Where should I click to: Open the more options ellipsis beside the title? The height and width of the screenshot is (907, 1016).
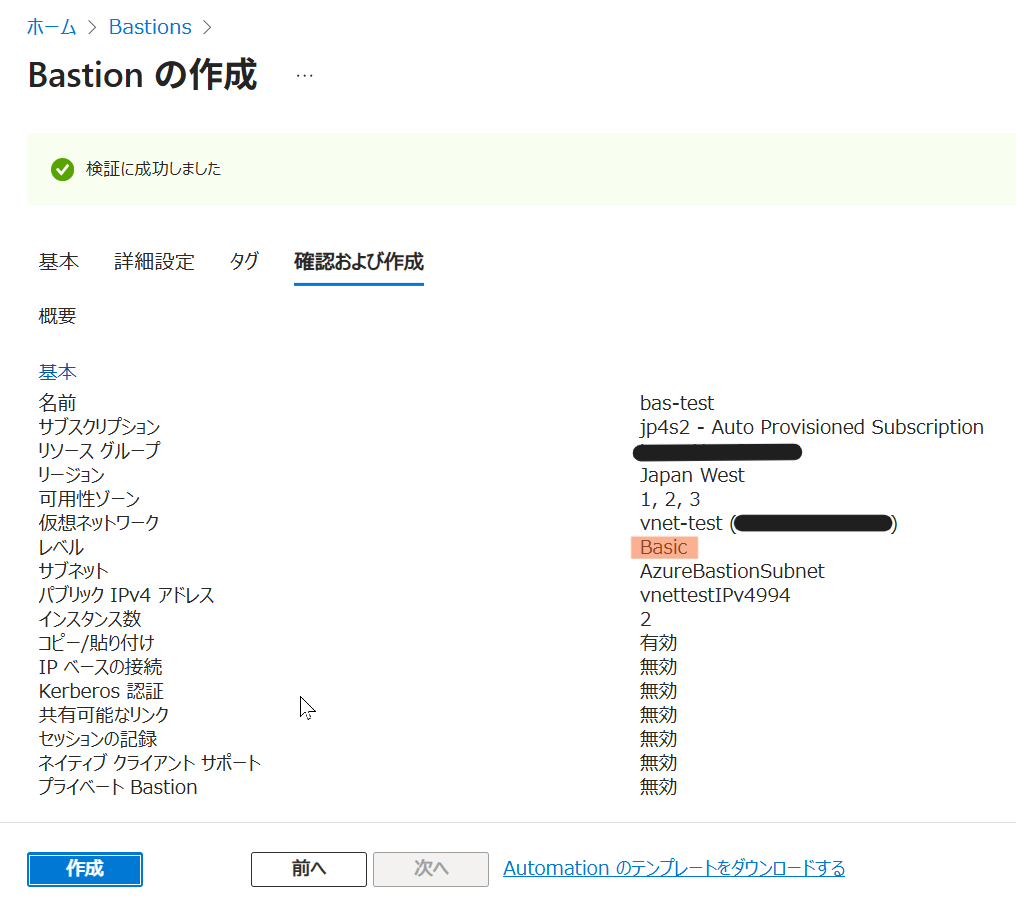[x=304, y=76]
